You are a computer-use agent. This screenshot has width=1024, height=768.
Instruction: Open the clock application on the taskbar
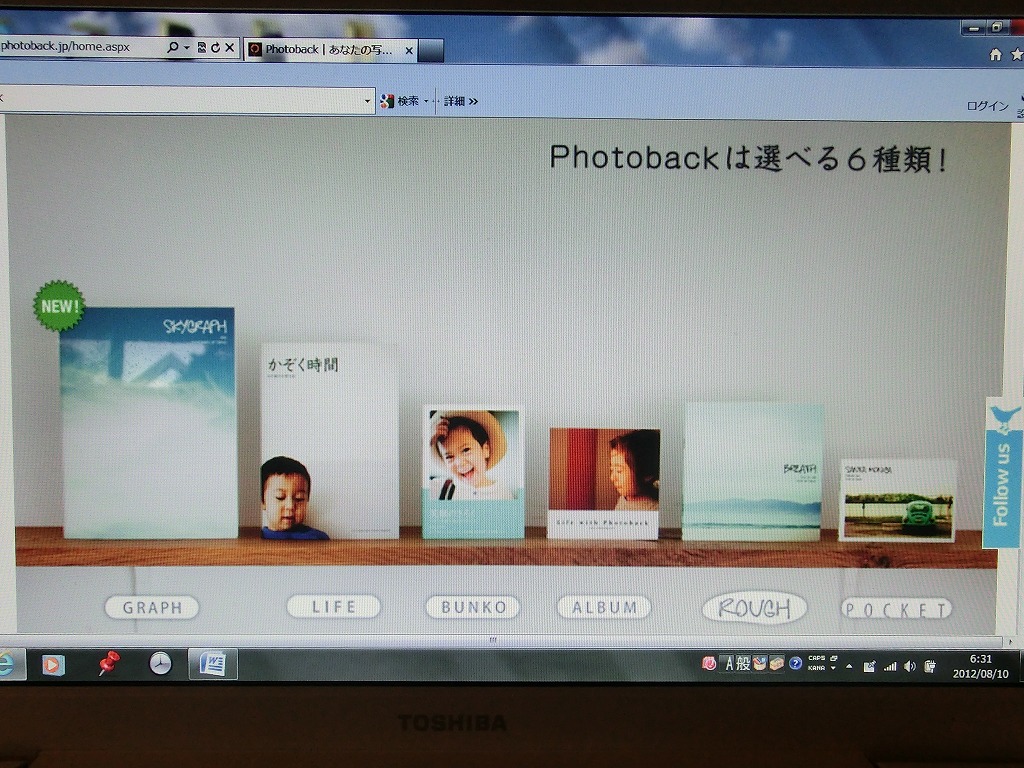coord(160,664)
